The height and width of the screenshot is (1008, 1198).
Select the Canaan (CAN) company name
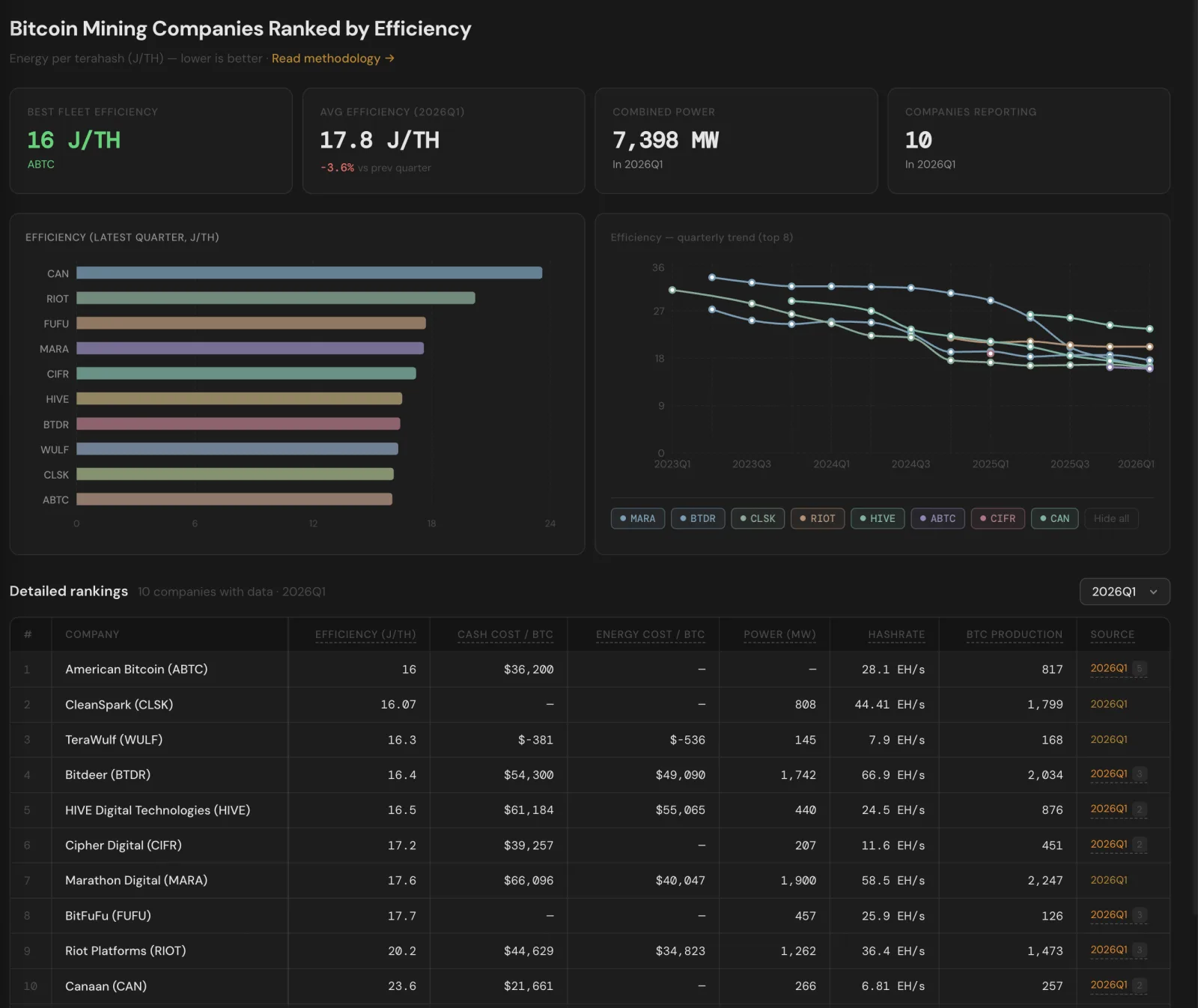pos(106,986)
